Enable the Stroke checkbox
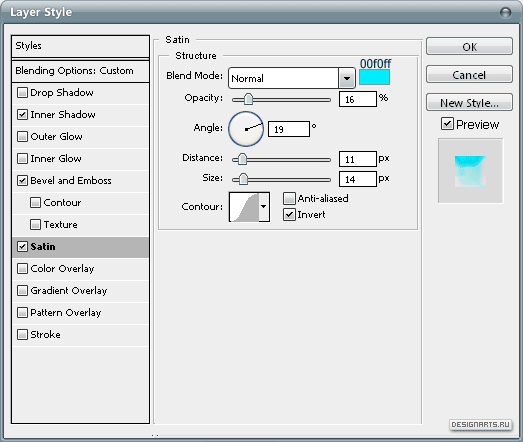Screen dimensions: 523x442 pyautogui.click(x=22, y=335)
